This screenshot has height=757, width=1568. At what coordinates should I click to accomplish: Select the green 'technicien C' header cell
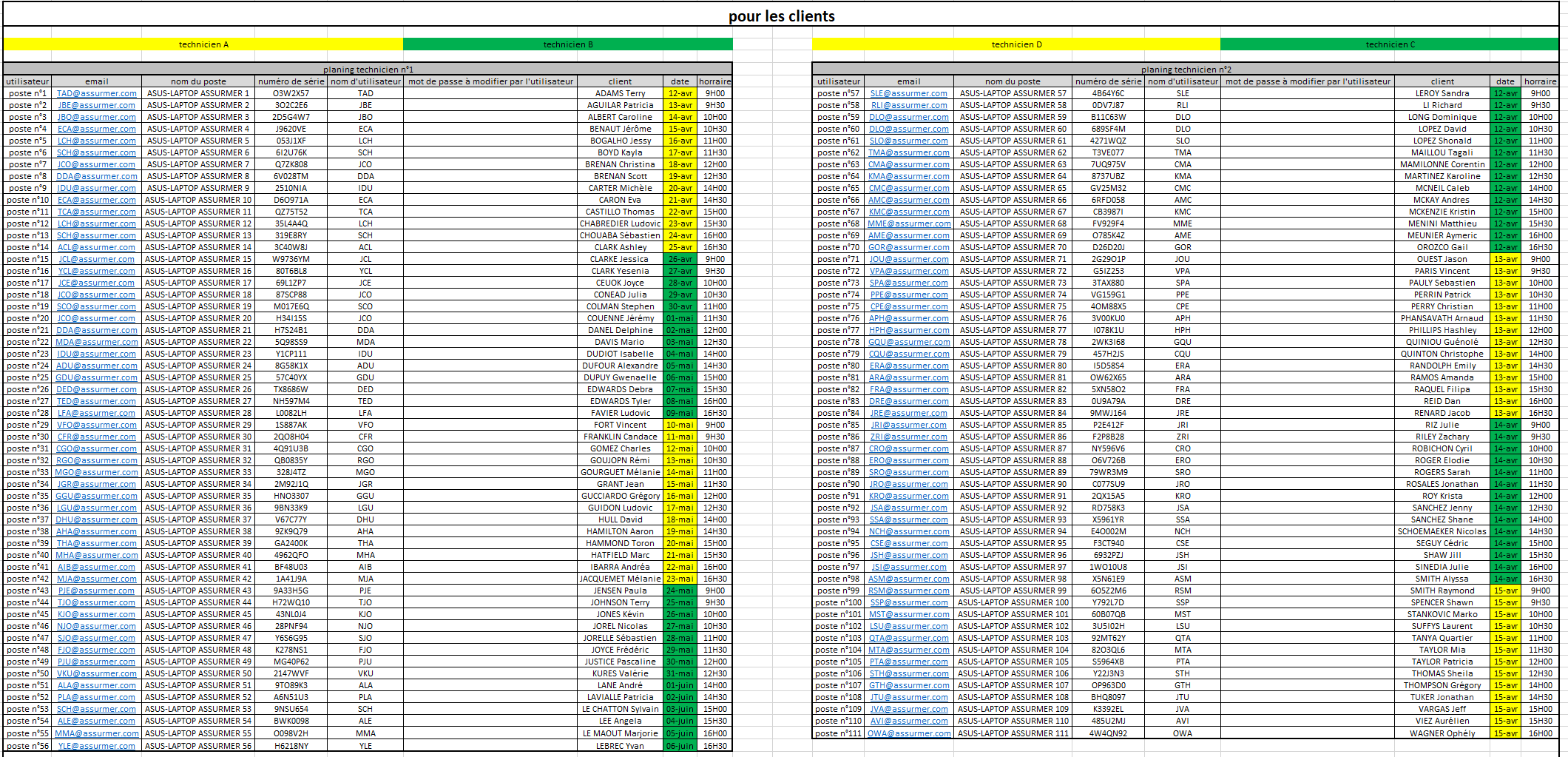click(x=1390, y=44)
